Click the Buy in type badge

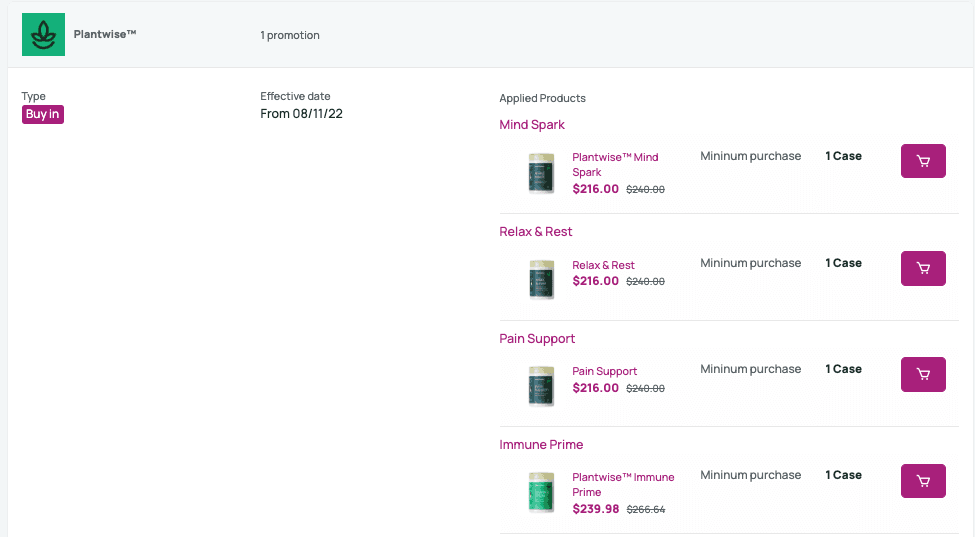coord(43,114)
